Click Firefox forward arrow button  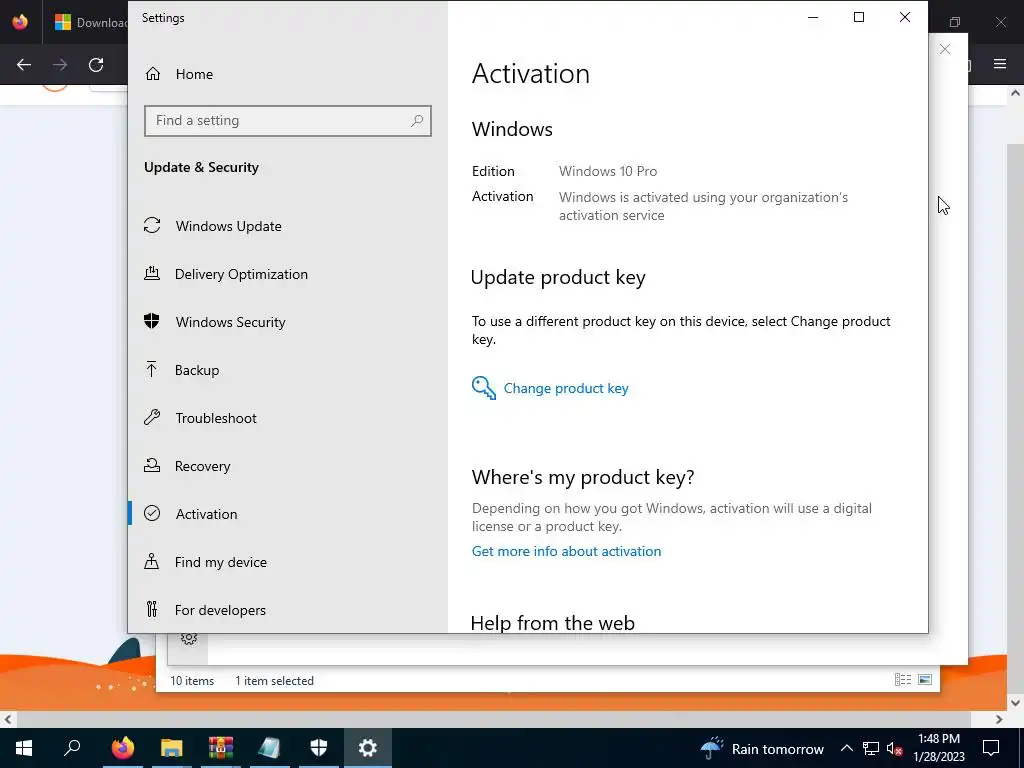pyautogui.click(x=60, y=65)
